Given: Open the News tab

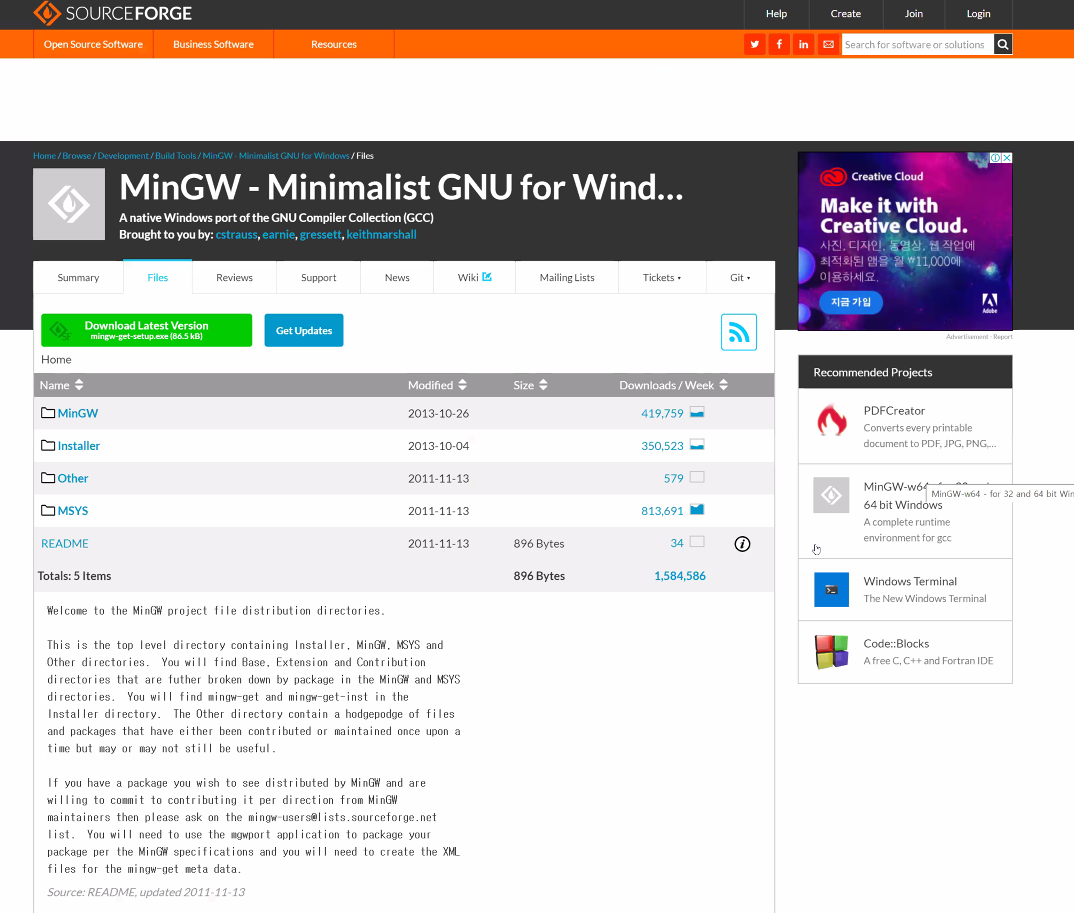Looking at the screenshot, I should tap(397, 277).
